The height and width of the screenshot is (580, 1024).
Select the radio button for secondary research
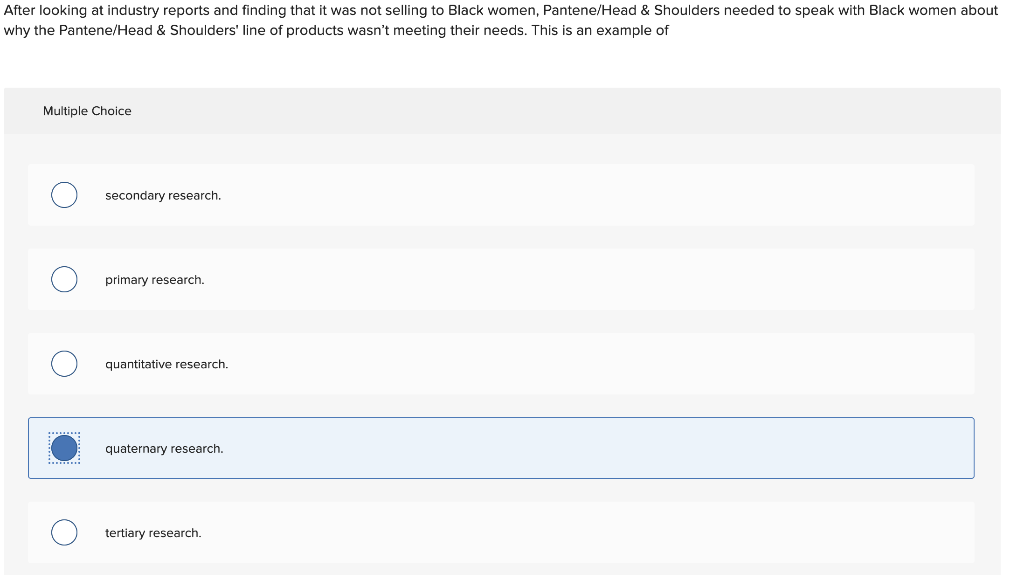point(64,195)
